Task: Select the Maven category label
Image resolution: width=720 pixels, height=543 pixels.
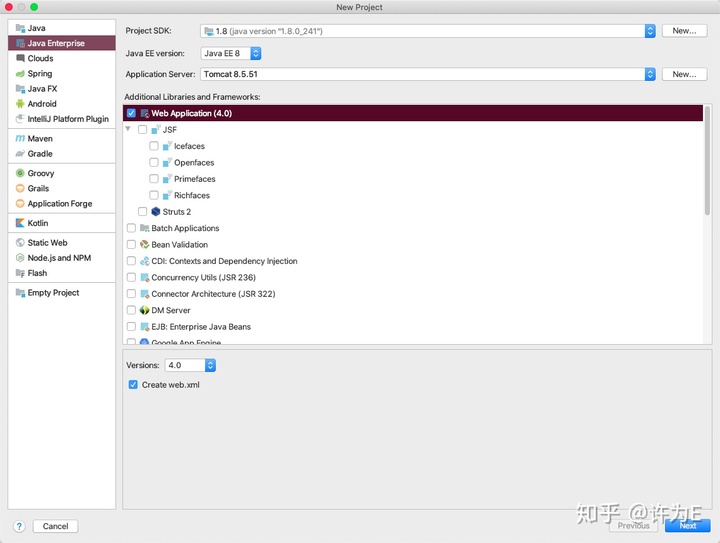Action: coord(40,139)
